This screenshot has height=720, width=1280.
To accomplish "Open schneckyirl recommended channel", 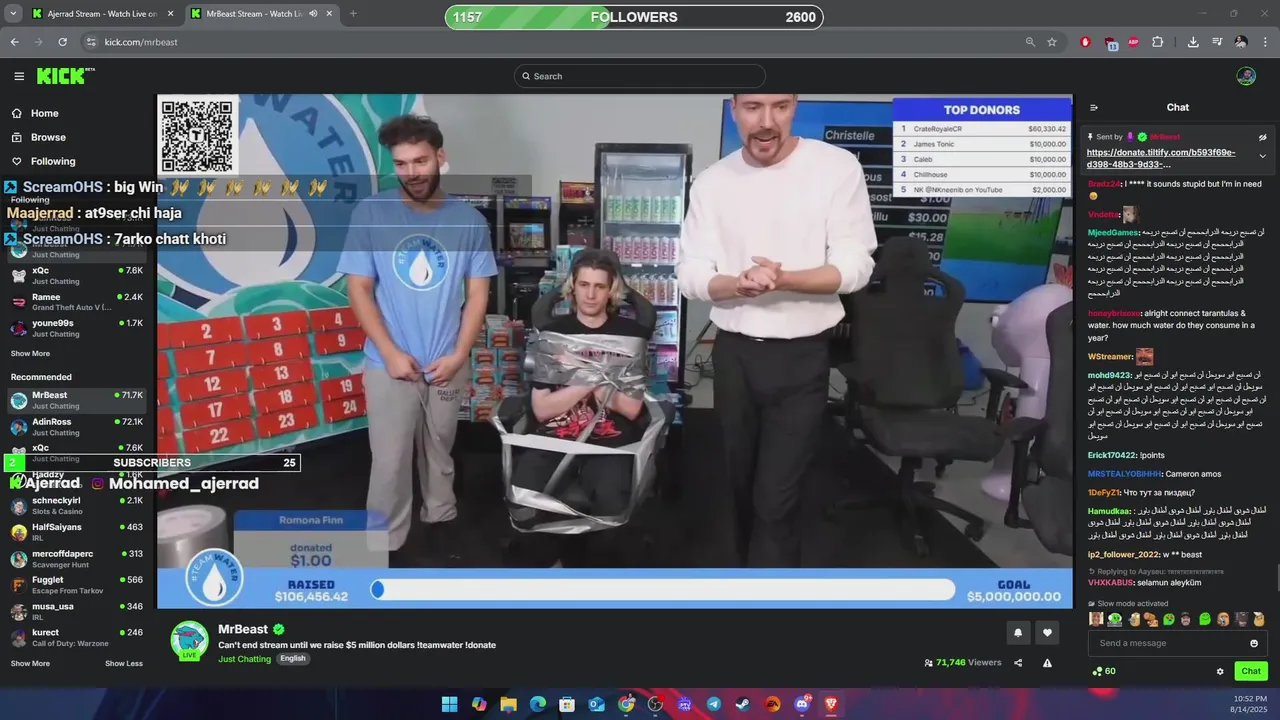I will tap(77, 506).
